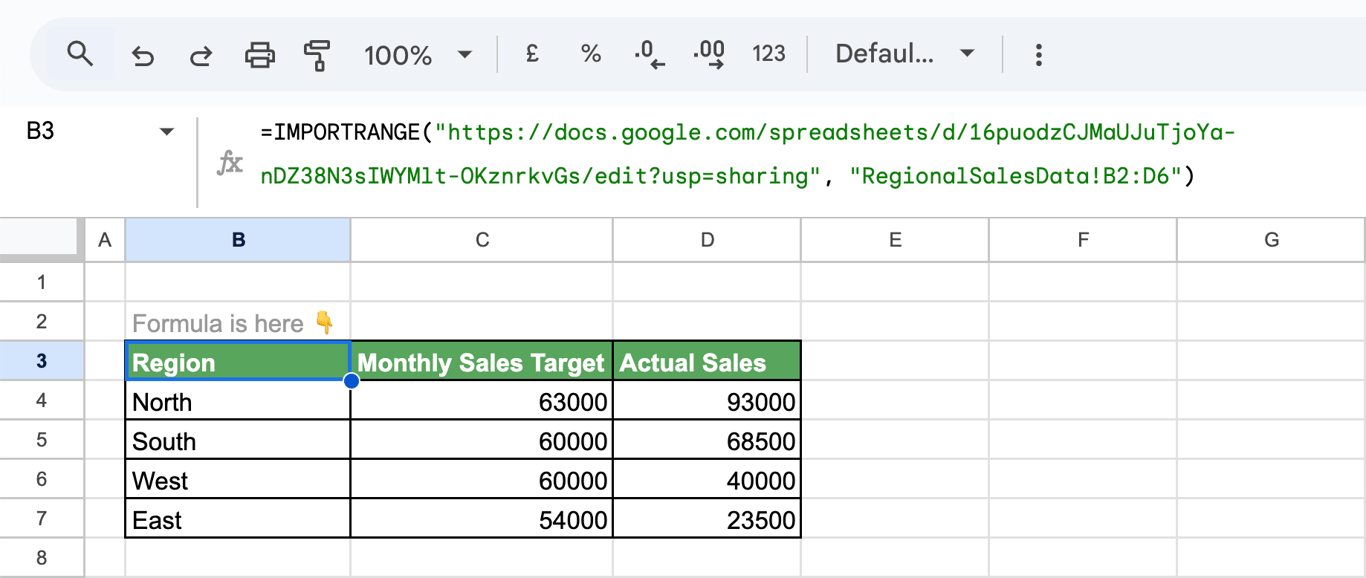The width and height of the screenshot is (1366, 578).
Task: Select West's 60000 target cell
Action: tap(482, 480)
